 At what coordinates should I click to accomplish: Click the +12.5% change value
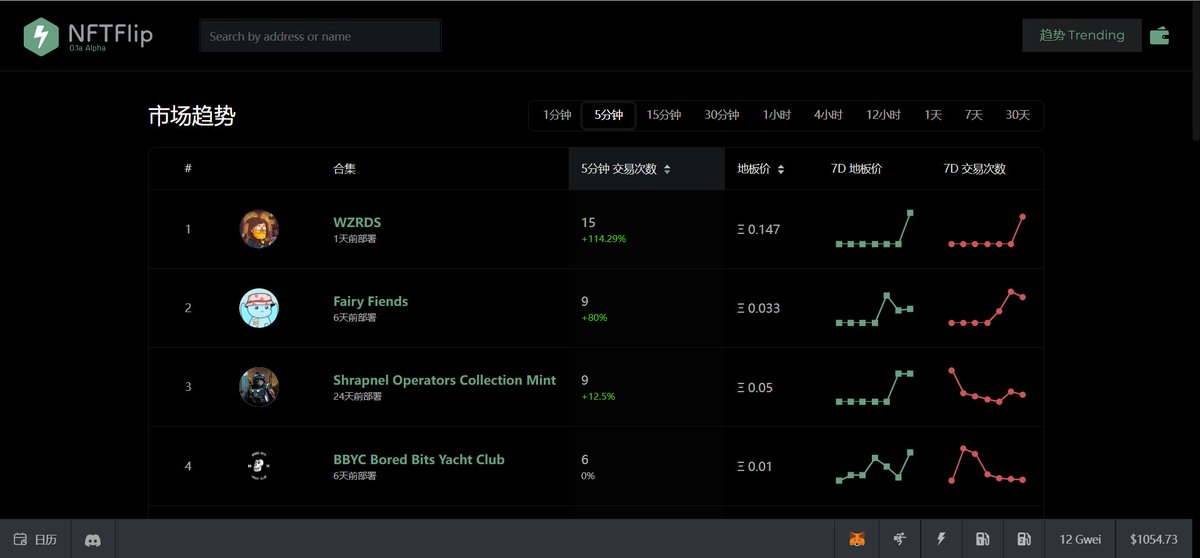(x=598, y=397)
